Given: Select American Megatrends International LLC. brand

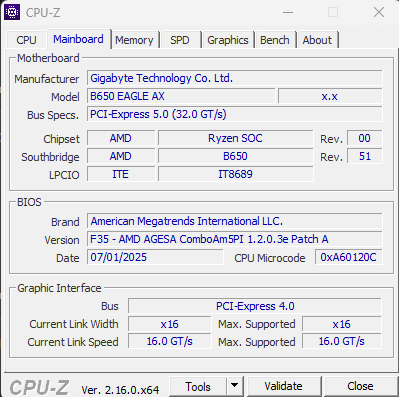Looking at the screenshot, I should tap(235, 221).
